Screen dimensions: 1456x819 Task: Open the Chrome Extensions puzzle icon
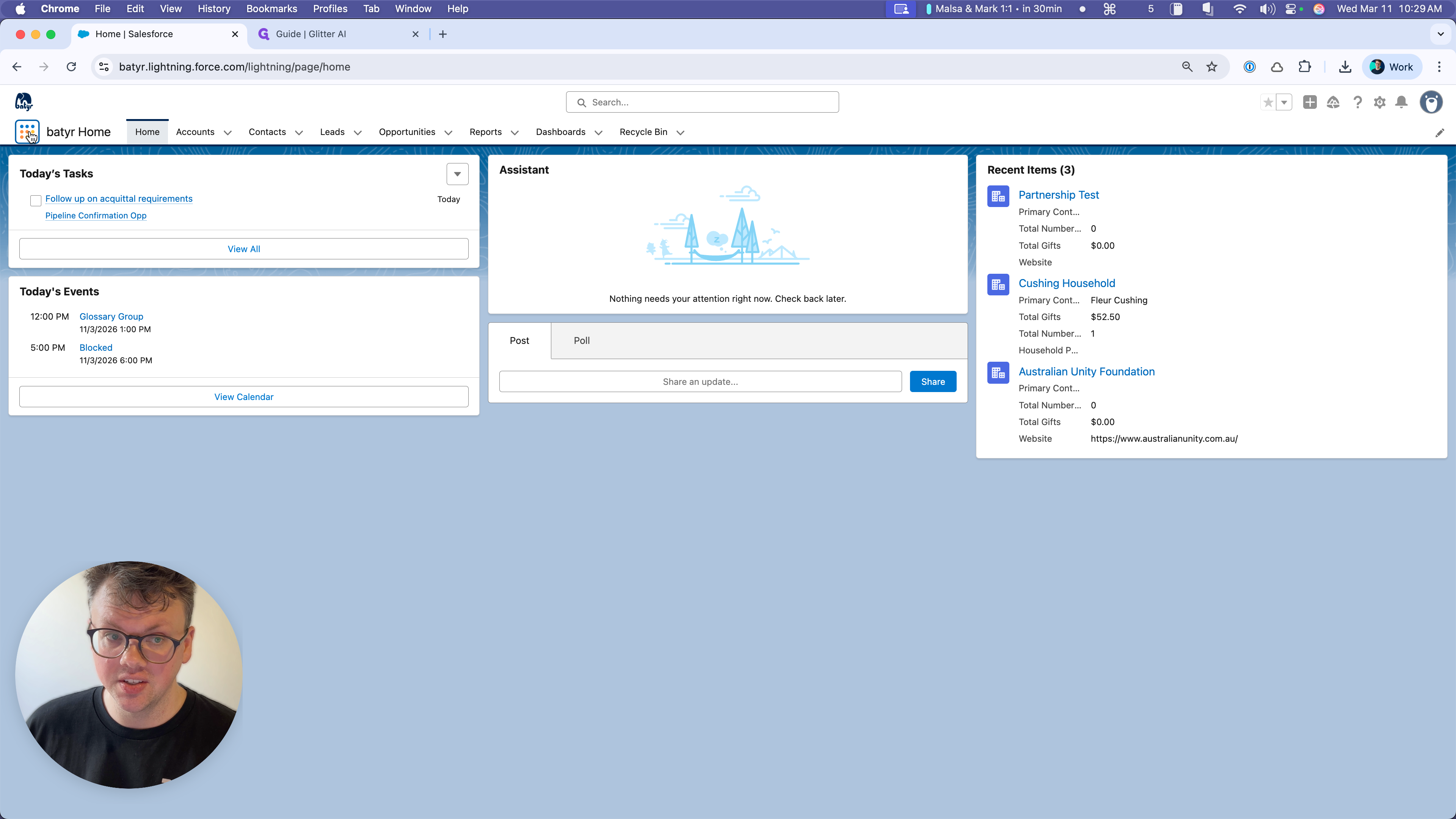pos(1304,67)
